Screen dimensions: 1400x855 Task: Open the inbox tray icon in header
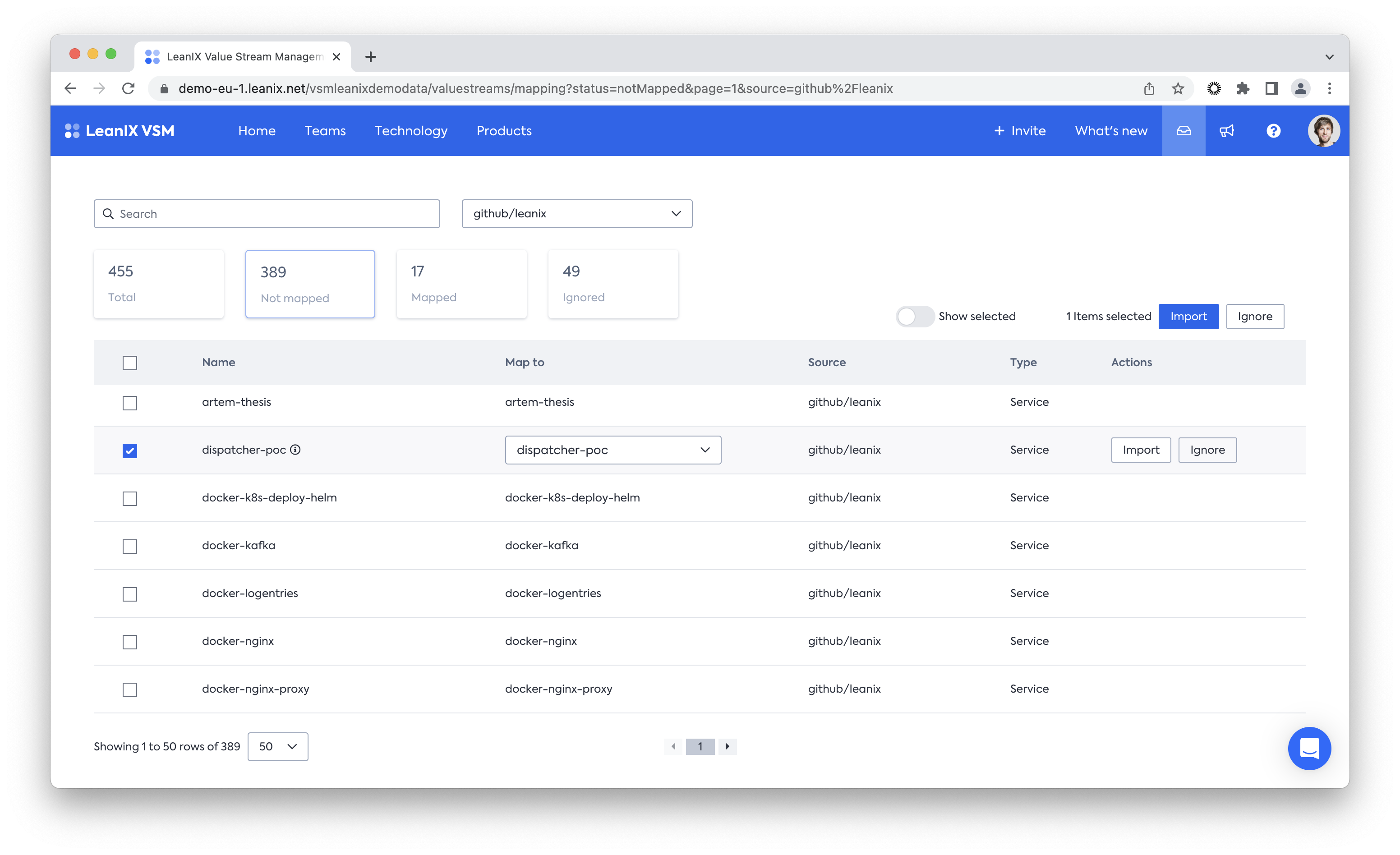(1183, 131)
